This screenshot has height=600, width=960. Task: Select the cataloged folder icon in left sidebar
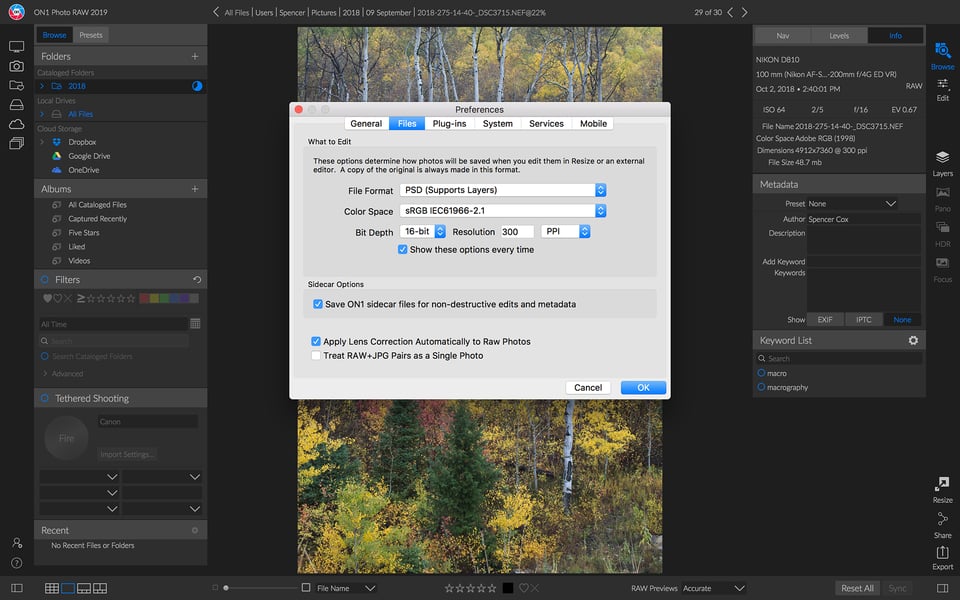pos(17,86)
